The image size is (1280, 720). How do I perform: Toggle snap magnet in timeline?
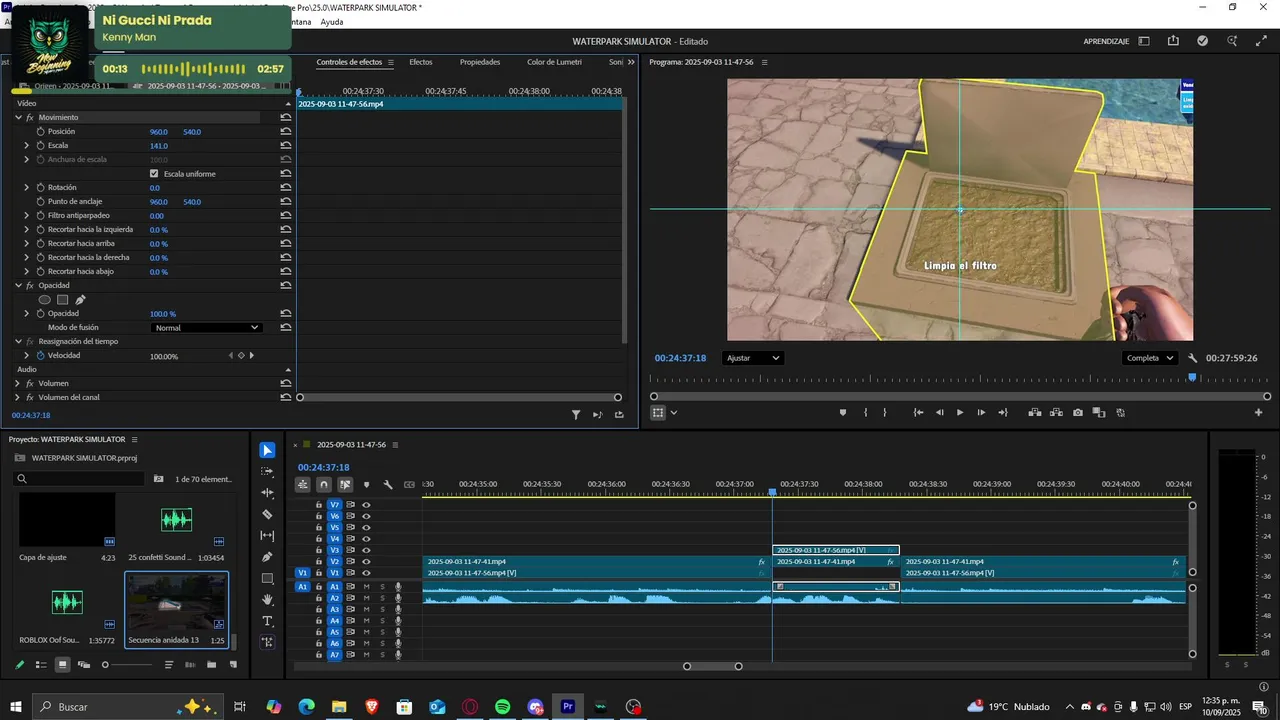[323, 485]
